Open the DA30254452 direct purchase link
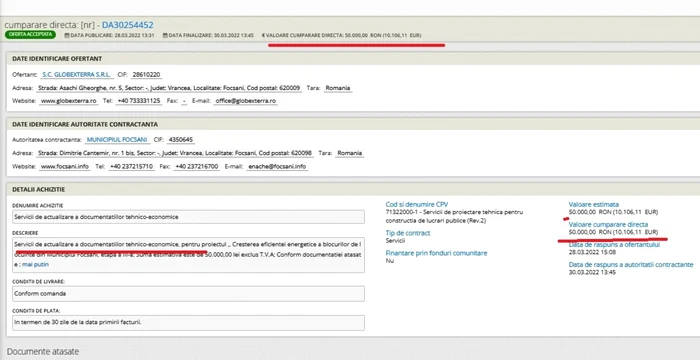The image size is (700, 360). pyautogui.click(x=128, y=25)
